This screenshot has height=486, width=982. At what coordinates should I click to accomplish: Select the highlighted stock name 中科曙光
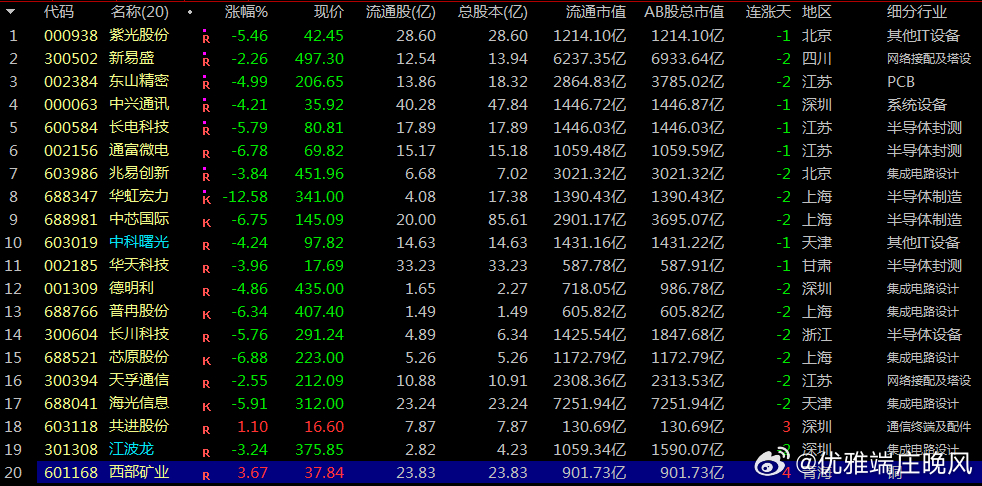tap(139, 242)
